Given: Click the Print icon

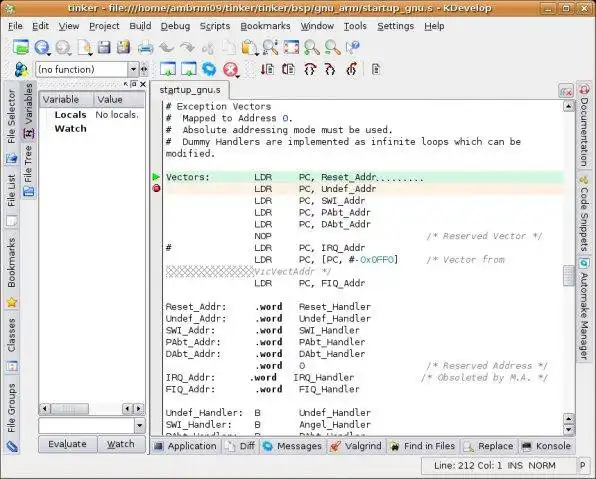Looking at the screenshot, I should point(146,48).
